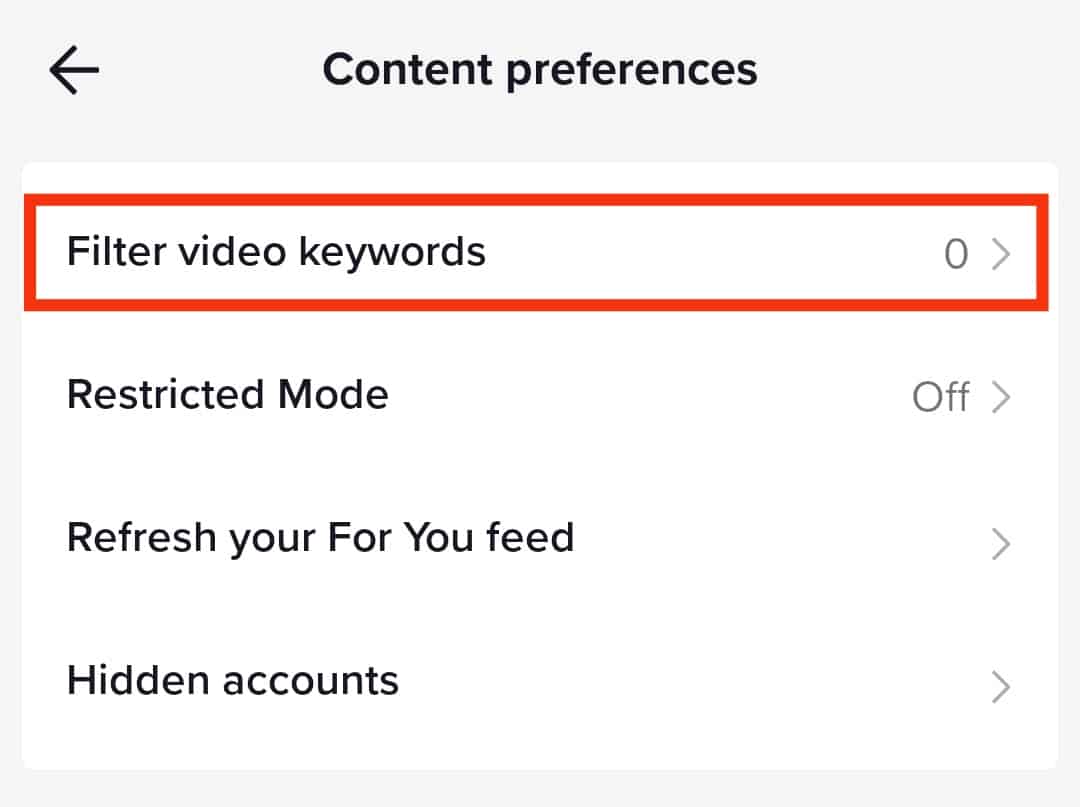This screenshot has height=807, width=1080.
Task: Select Refresh your For You feed
Action: (x=320, y=538)
